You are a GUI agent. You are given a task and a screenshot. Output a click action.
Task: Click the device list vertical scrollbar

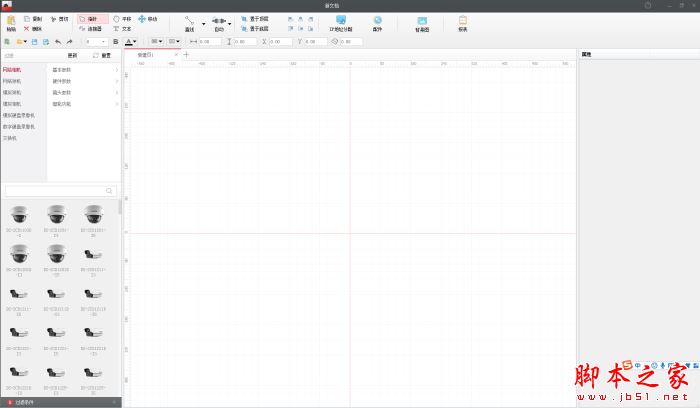[x=120, y=207]
